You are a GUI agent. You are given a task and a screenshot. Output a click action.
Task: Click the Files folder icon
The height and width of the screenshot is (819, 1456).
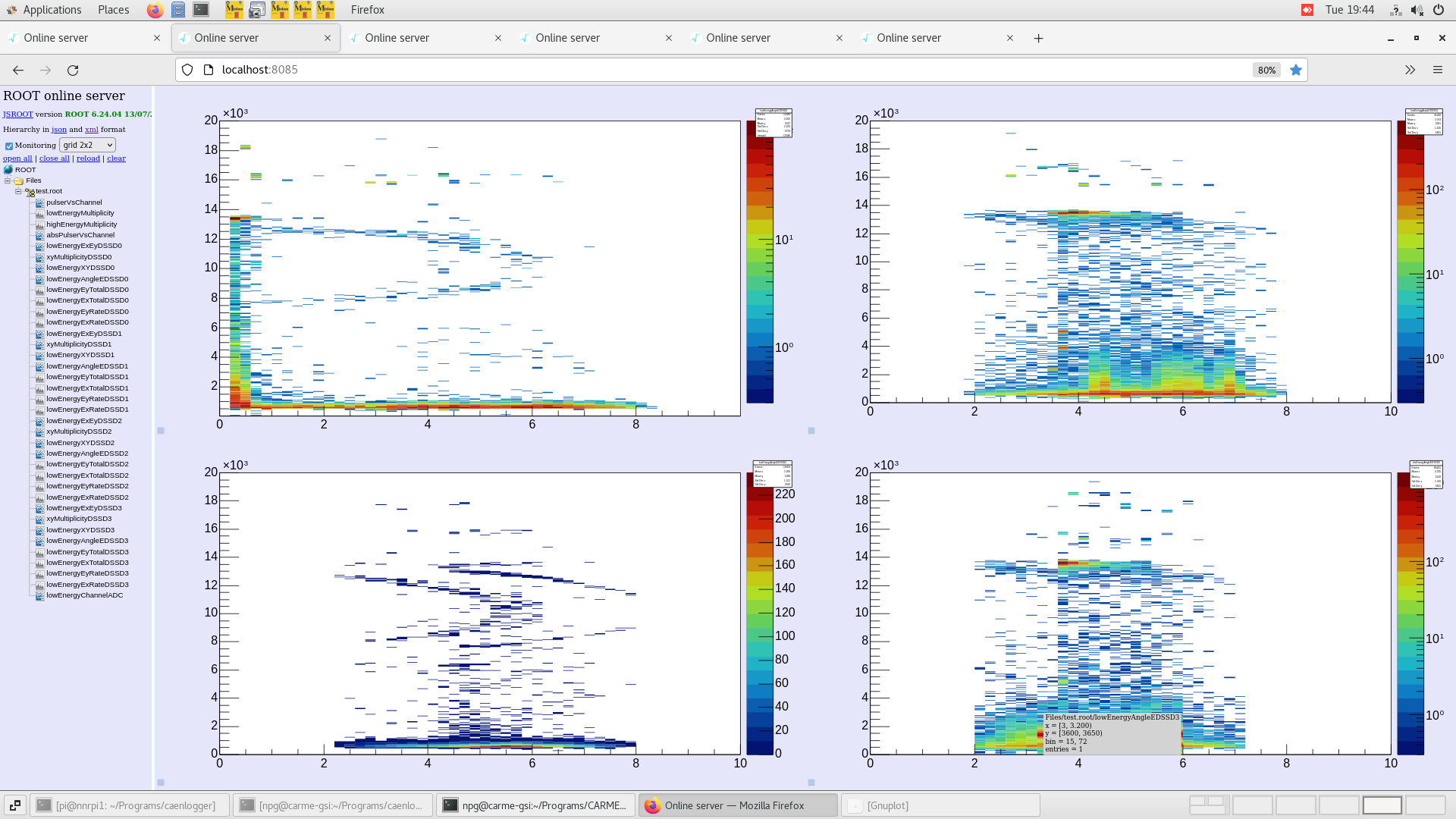(x=19, y=180)
